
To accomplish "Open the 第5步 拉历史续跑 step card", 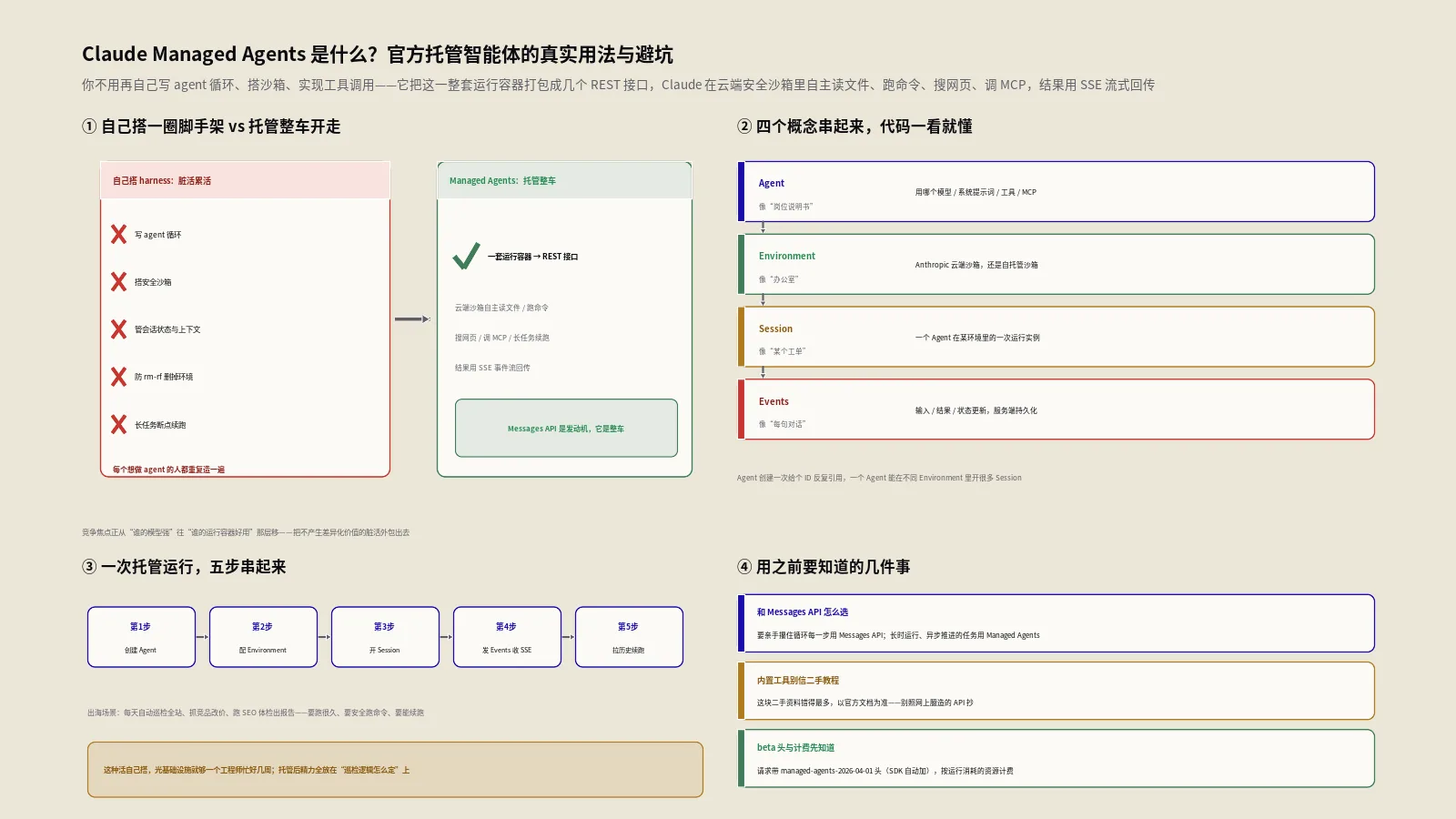I will [629, 637].
